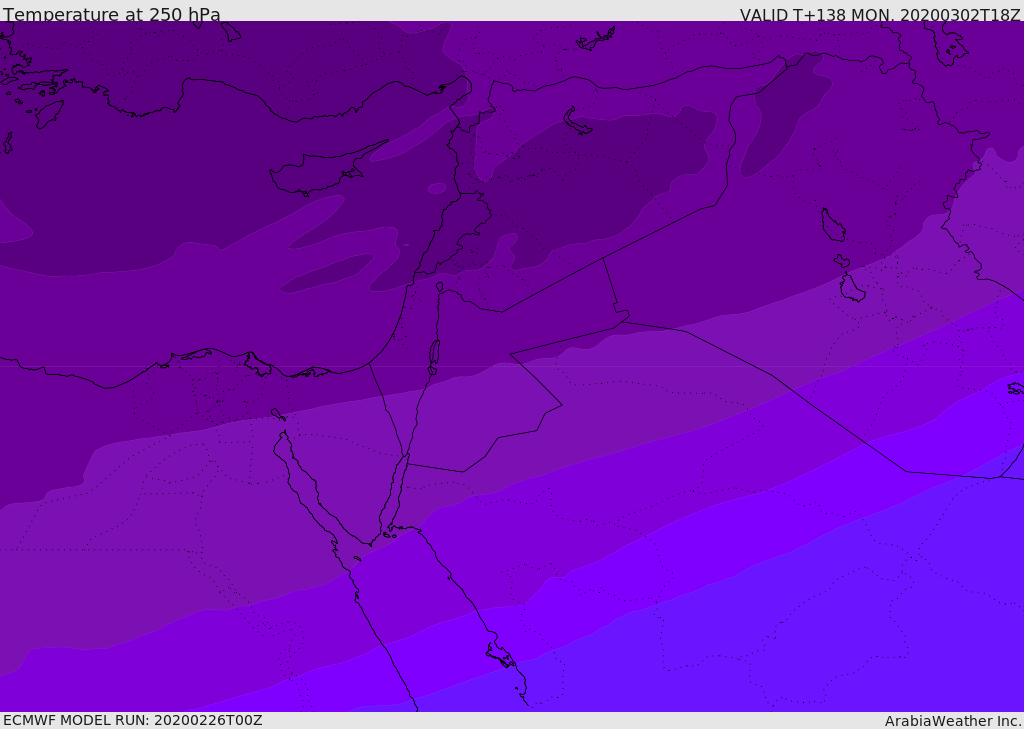Viewport: 1024px width, 729px height.
Task: Click the small dark contour patch off Egypt's coast
Action: click(x=327, y=273)
